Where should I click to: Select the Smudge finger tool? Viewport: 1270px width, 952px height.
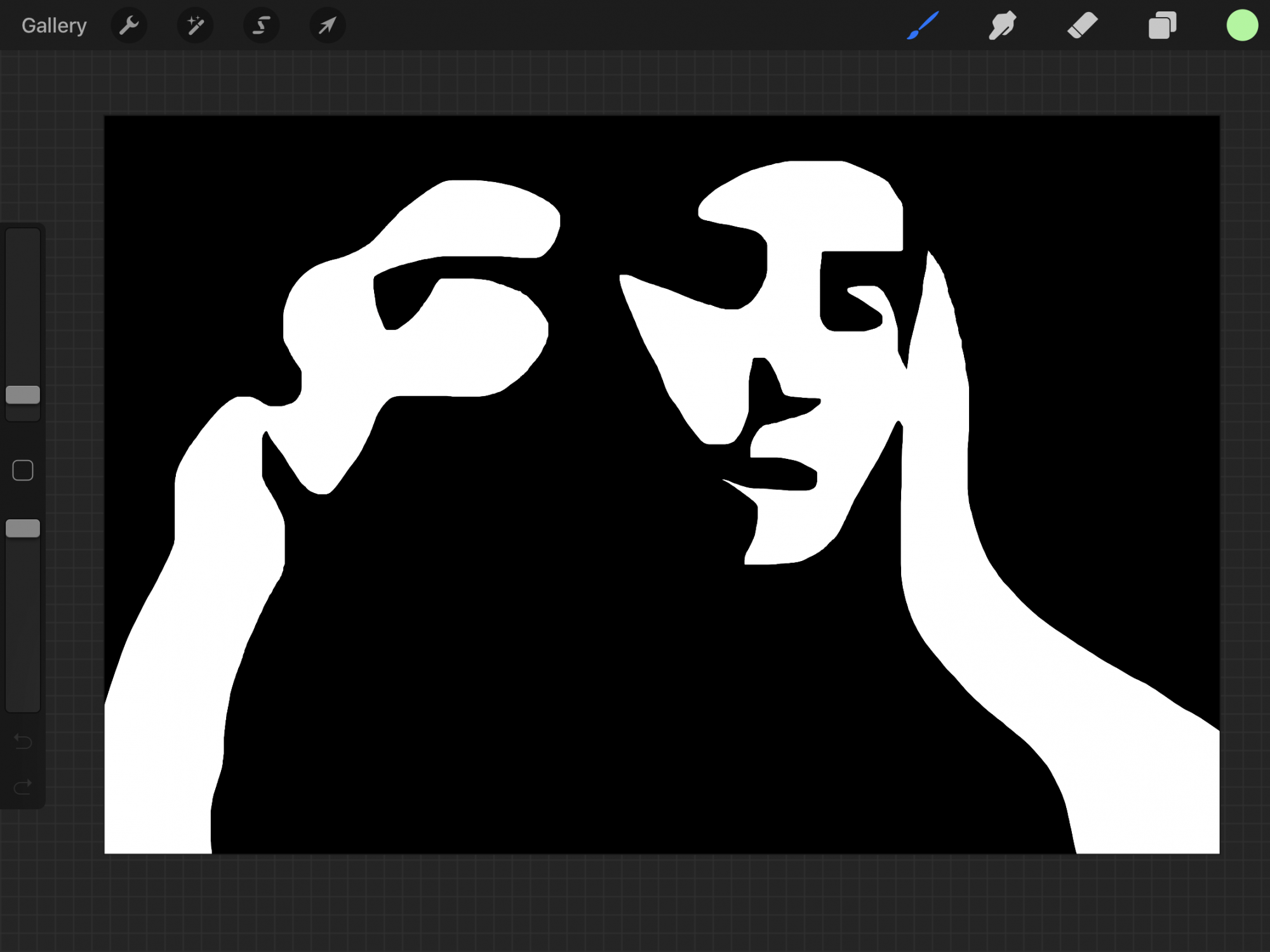pos(1002,26)
